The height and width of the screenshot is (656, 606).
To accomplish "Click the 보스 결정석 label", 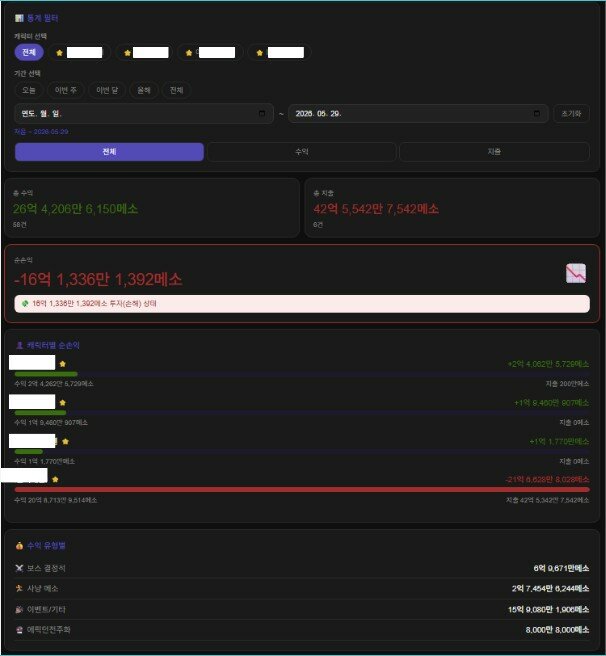I will tap(46, 568).
